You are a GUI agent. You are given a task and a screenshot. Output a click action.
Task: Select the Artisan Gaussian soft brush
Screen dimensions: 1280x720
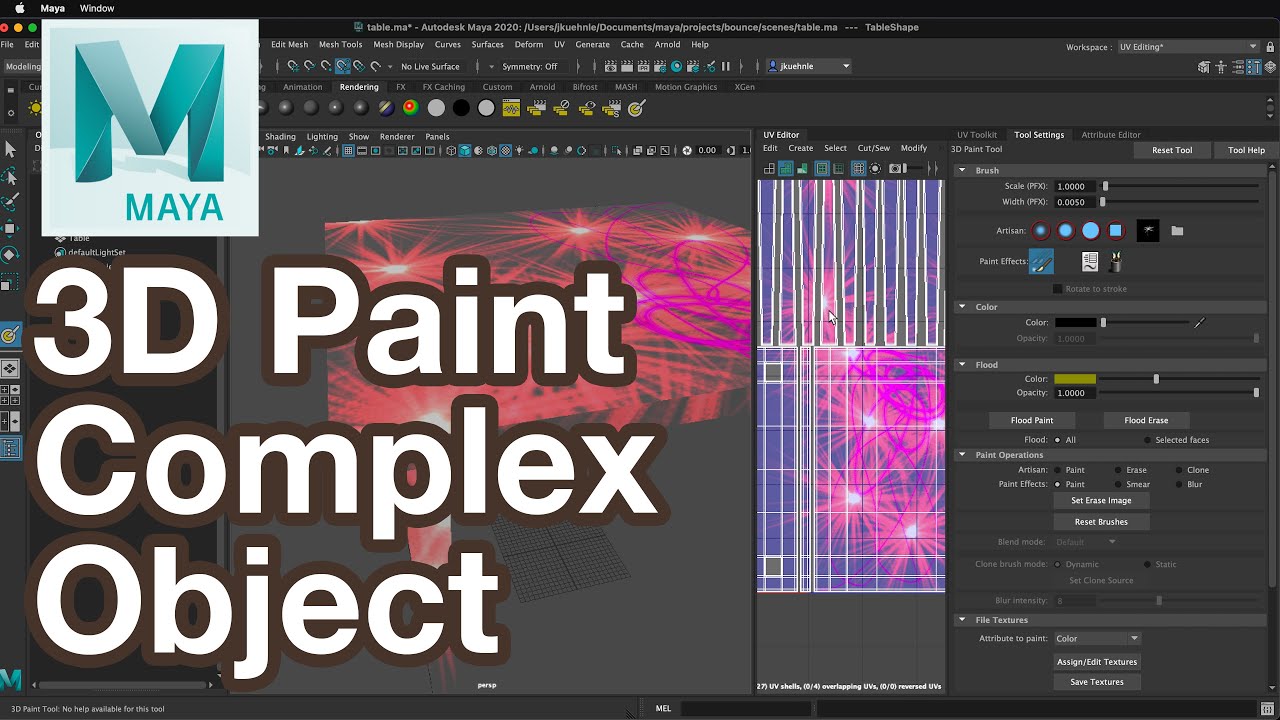[x=1041, y=230]
